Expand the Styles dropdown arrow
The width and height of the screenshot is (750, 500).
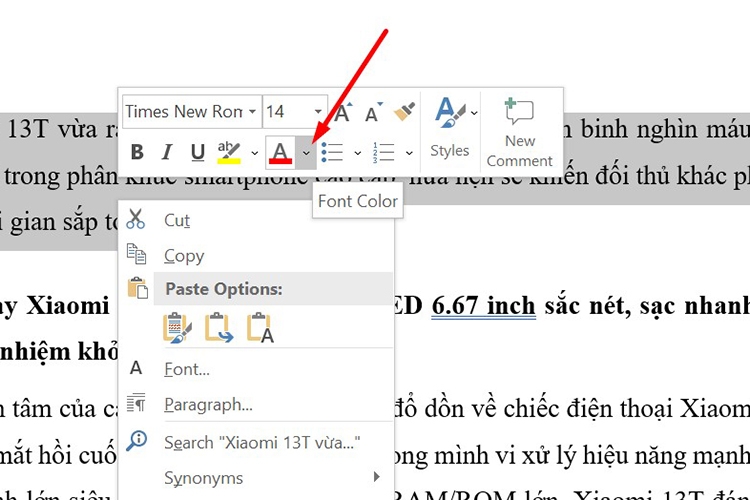coord(474,113)
